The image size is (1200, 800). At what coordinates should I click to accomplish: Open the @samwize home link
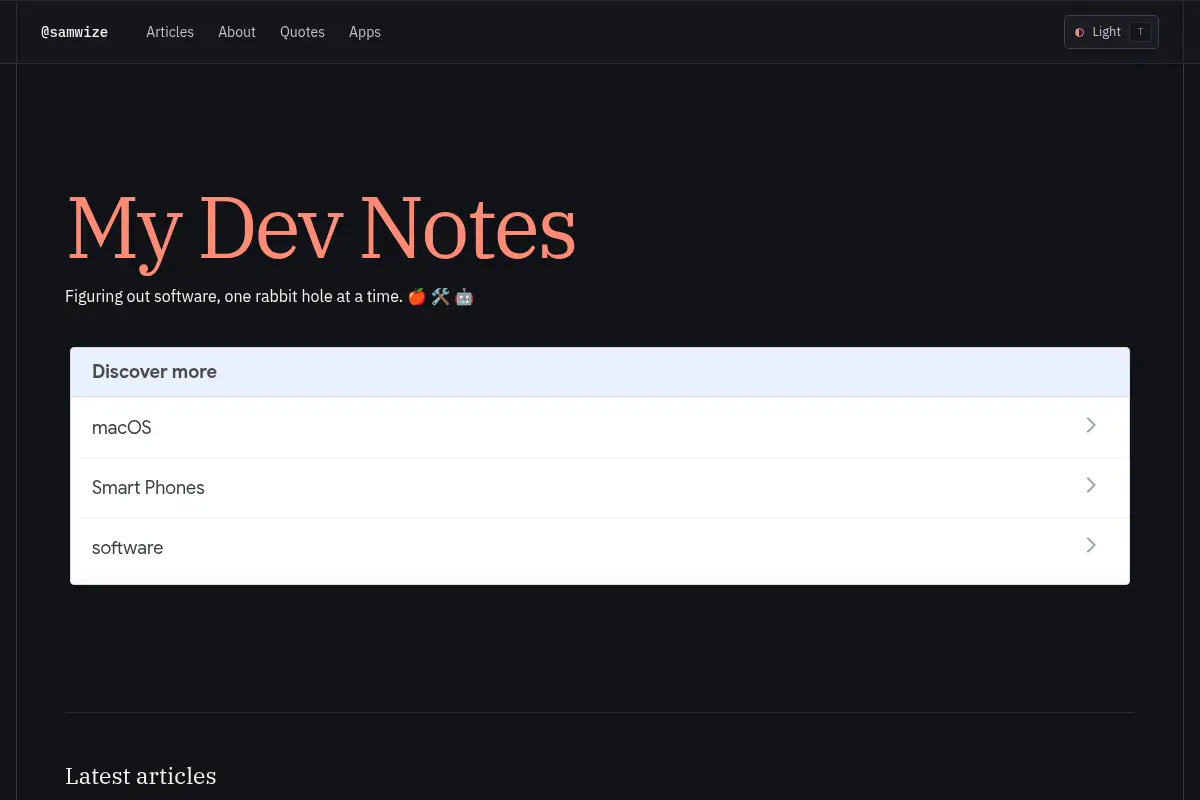point(74,32)
